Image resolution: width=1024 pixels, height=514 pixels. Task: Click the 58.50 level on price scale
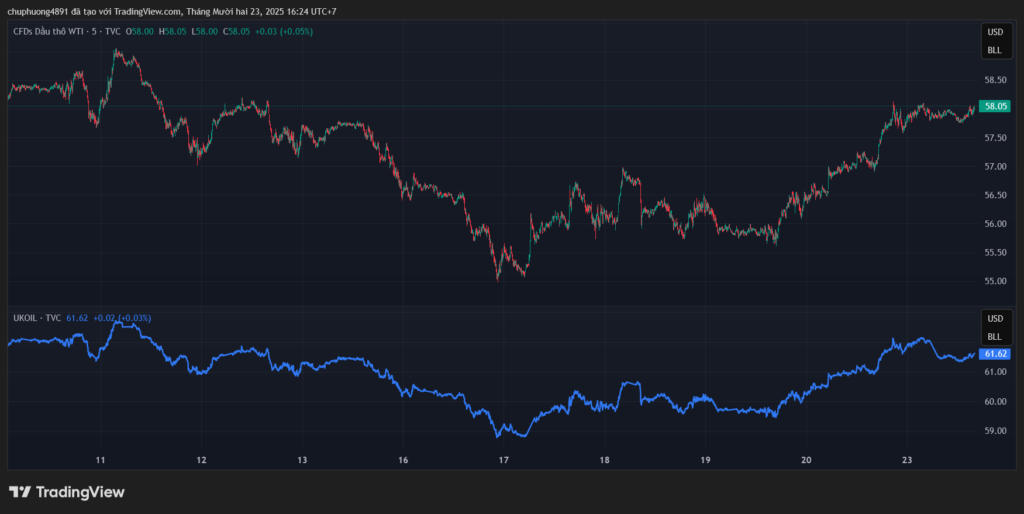point(994,80)
